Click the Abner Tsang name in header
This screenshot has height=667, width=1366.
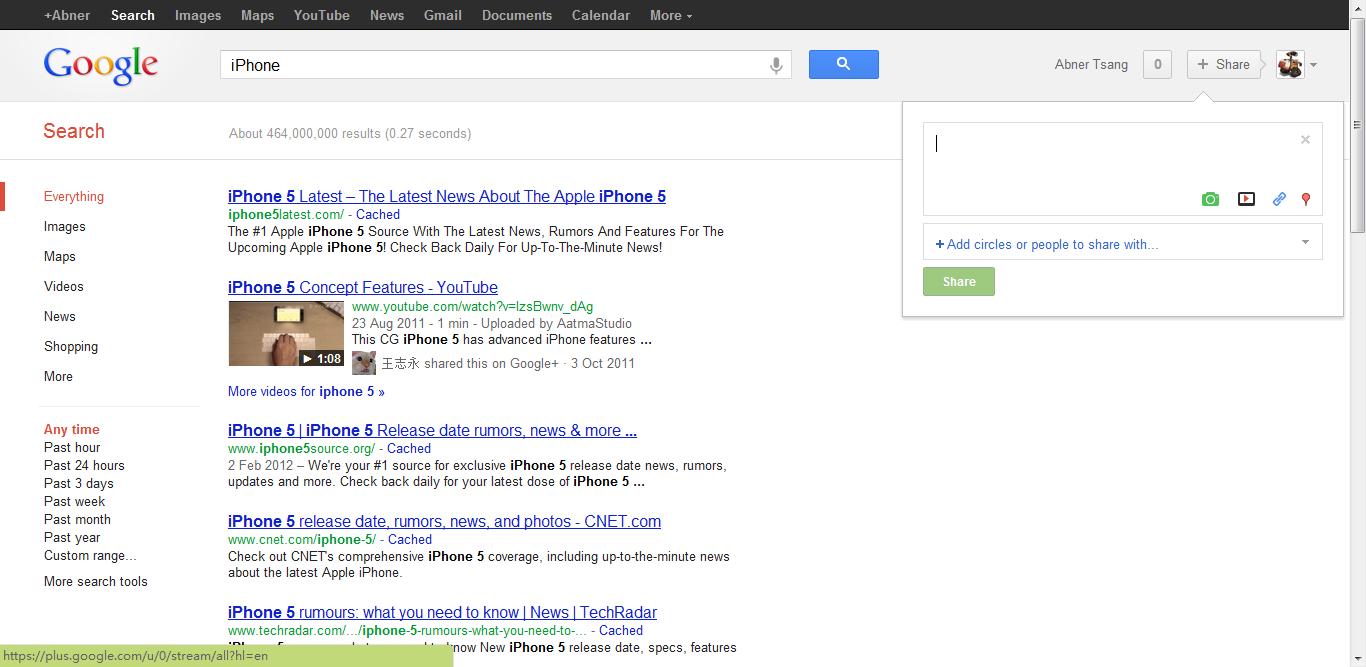coord(1091,64)
